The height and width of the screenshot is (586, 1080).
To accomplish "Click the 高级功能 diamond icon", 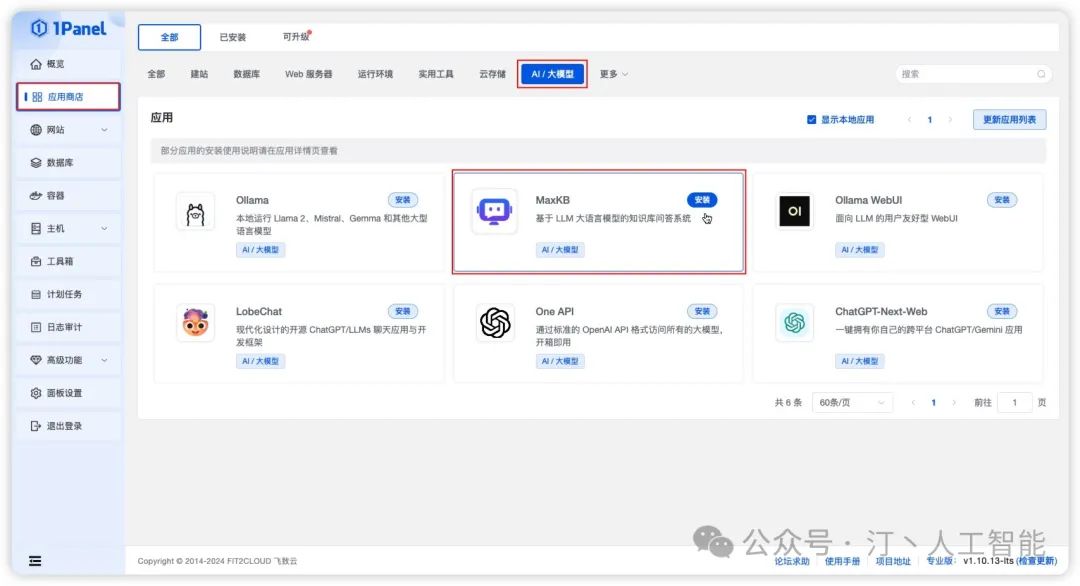I will coord(36,360).
